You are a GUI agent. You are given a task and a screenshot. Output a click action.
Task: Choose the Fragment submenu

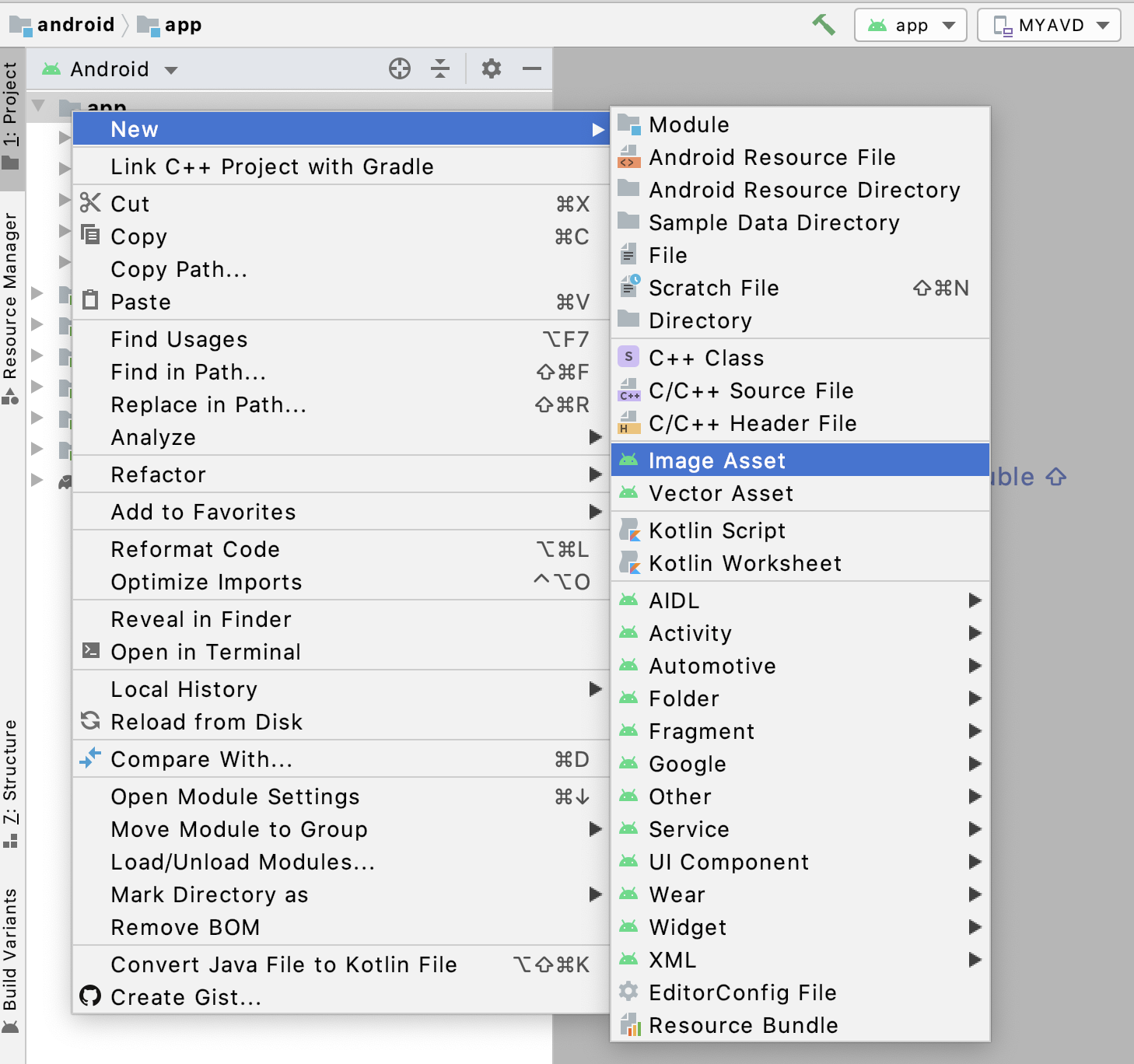800,731
